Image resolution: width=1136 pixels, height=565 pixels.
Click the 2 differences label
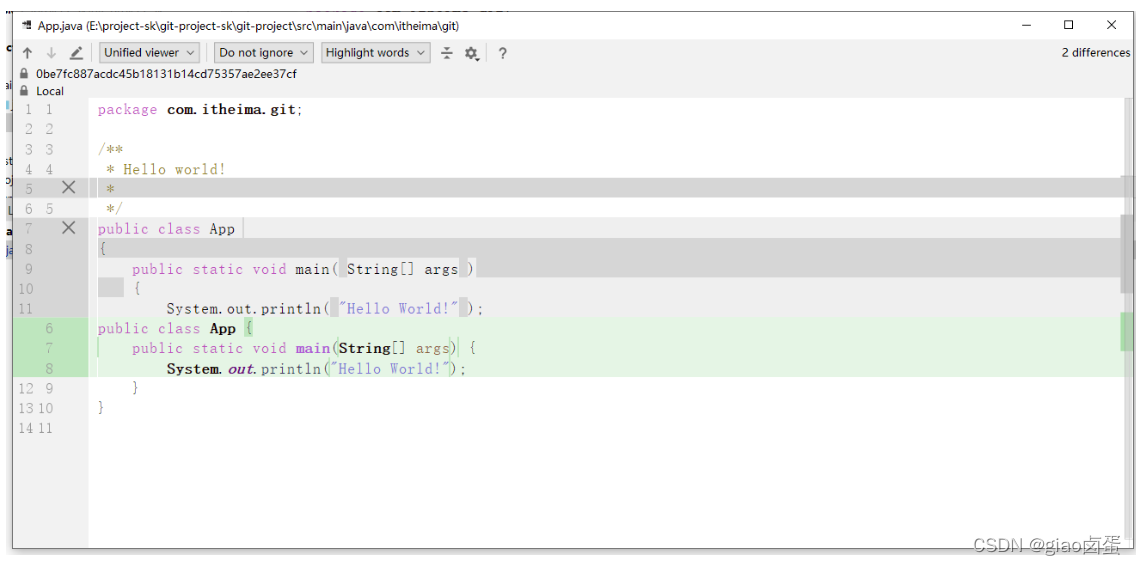pos(1095,52)
